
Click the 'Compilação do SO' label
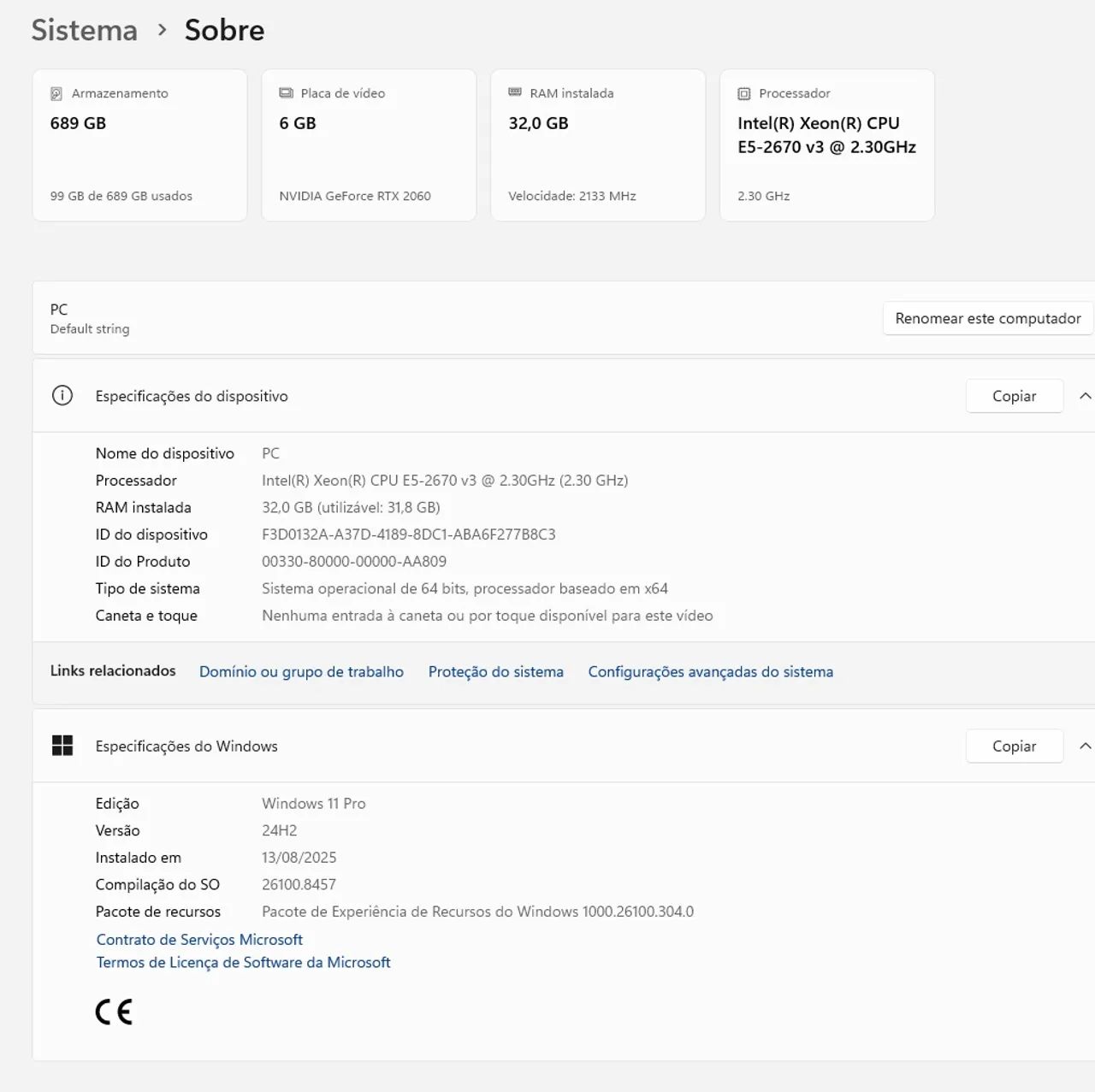tap(157, 885)
